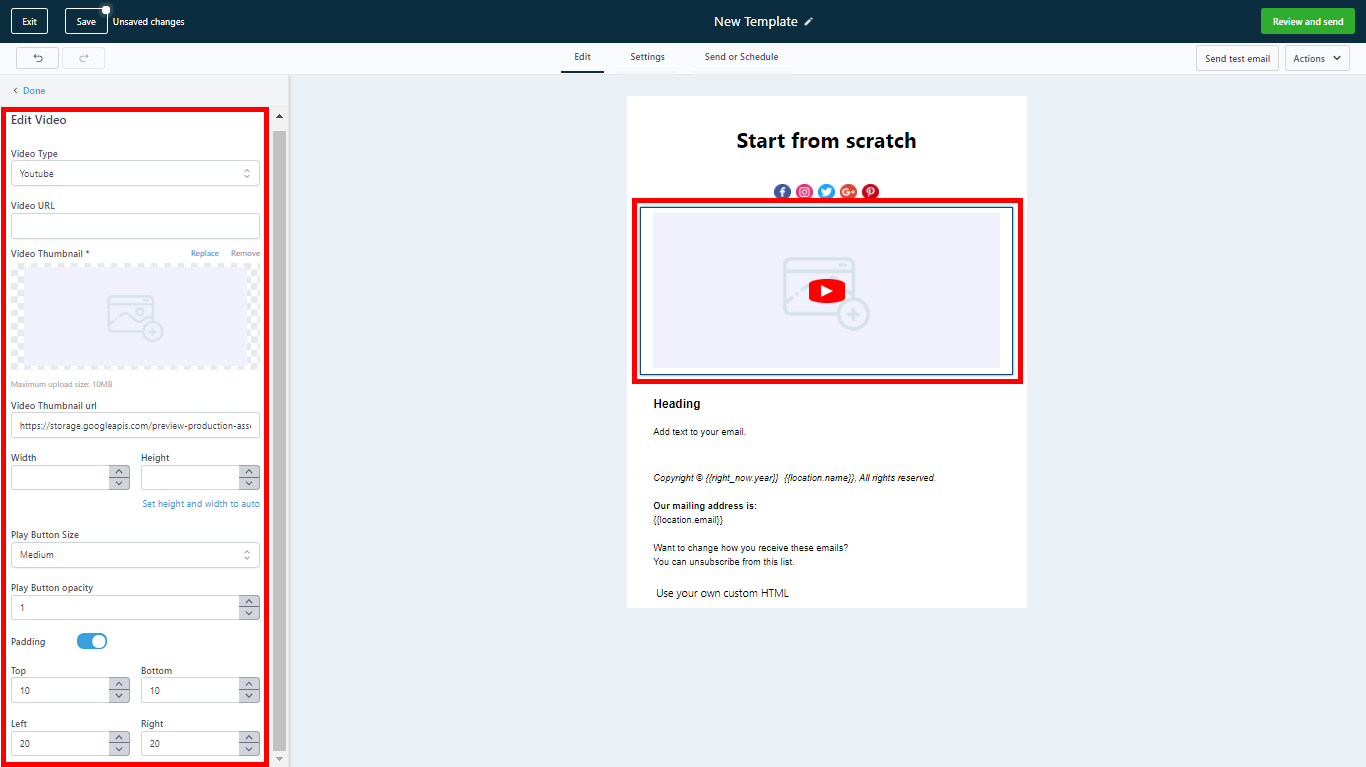
Task: Open the Pinterest social icon
Action: click(870, 192)
